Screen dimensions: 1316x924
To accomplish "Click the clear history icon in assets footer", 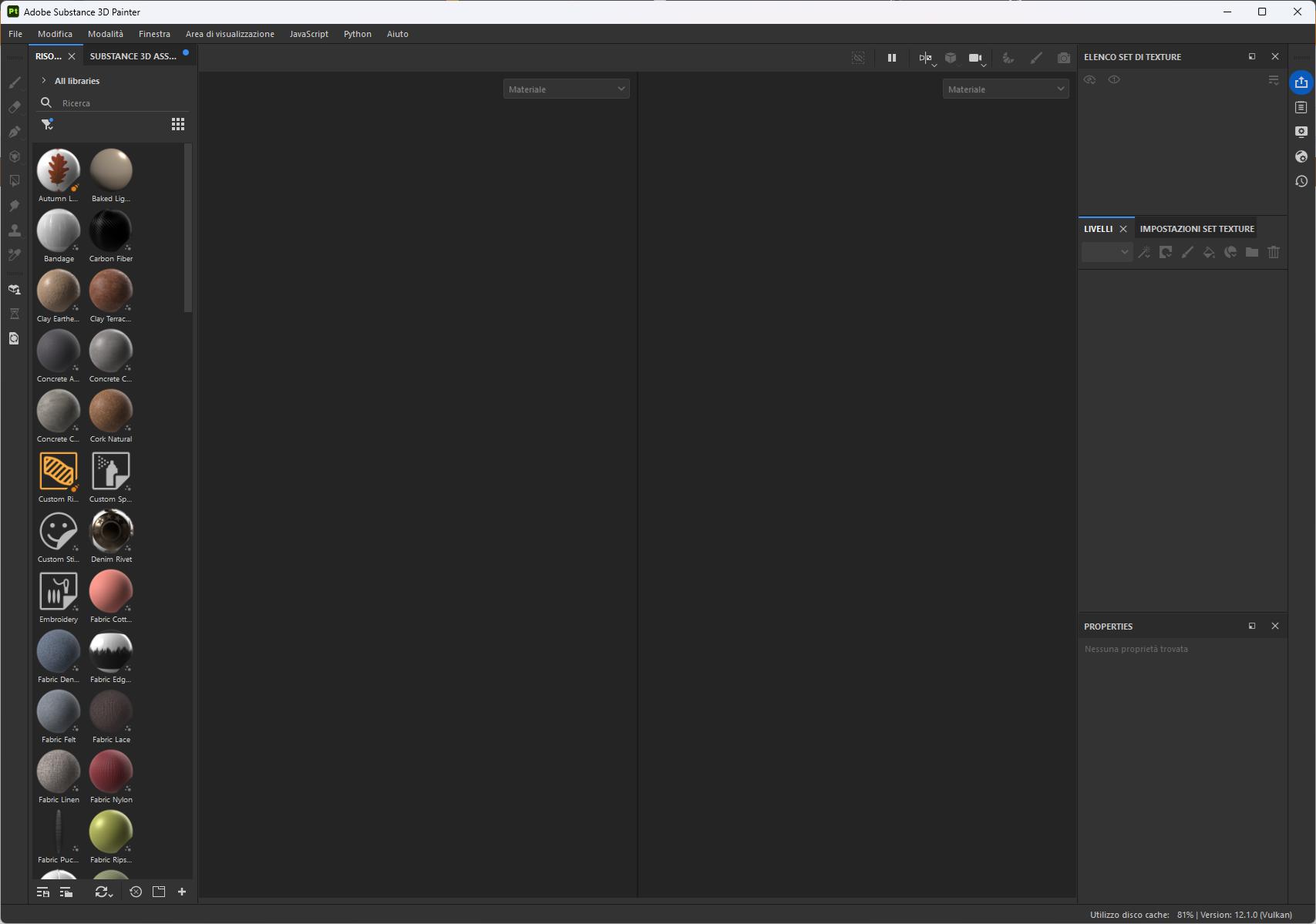I will 136,892.
